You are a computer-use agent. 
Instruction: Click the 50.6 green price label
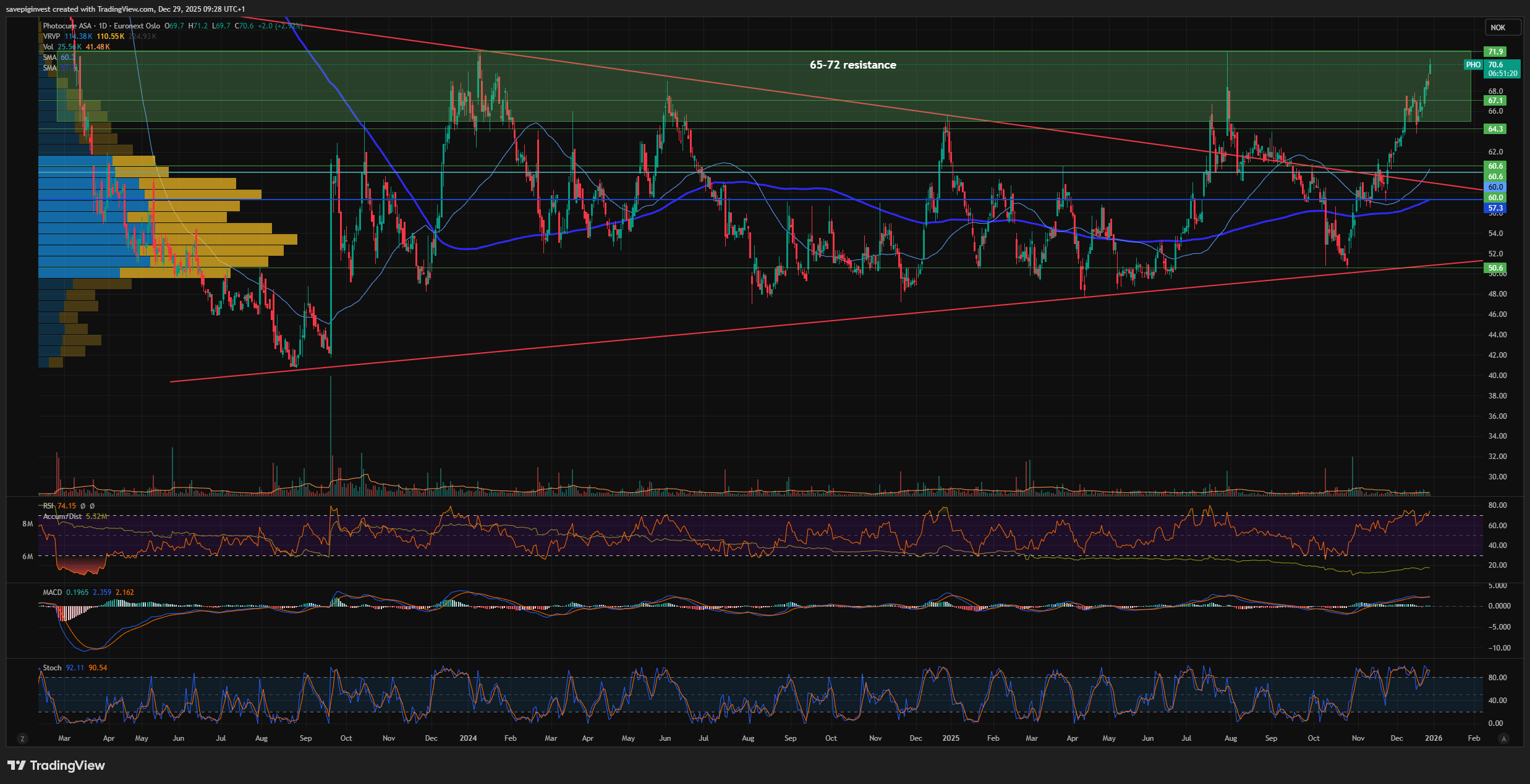(x=1495, y=268)
